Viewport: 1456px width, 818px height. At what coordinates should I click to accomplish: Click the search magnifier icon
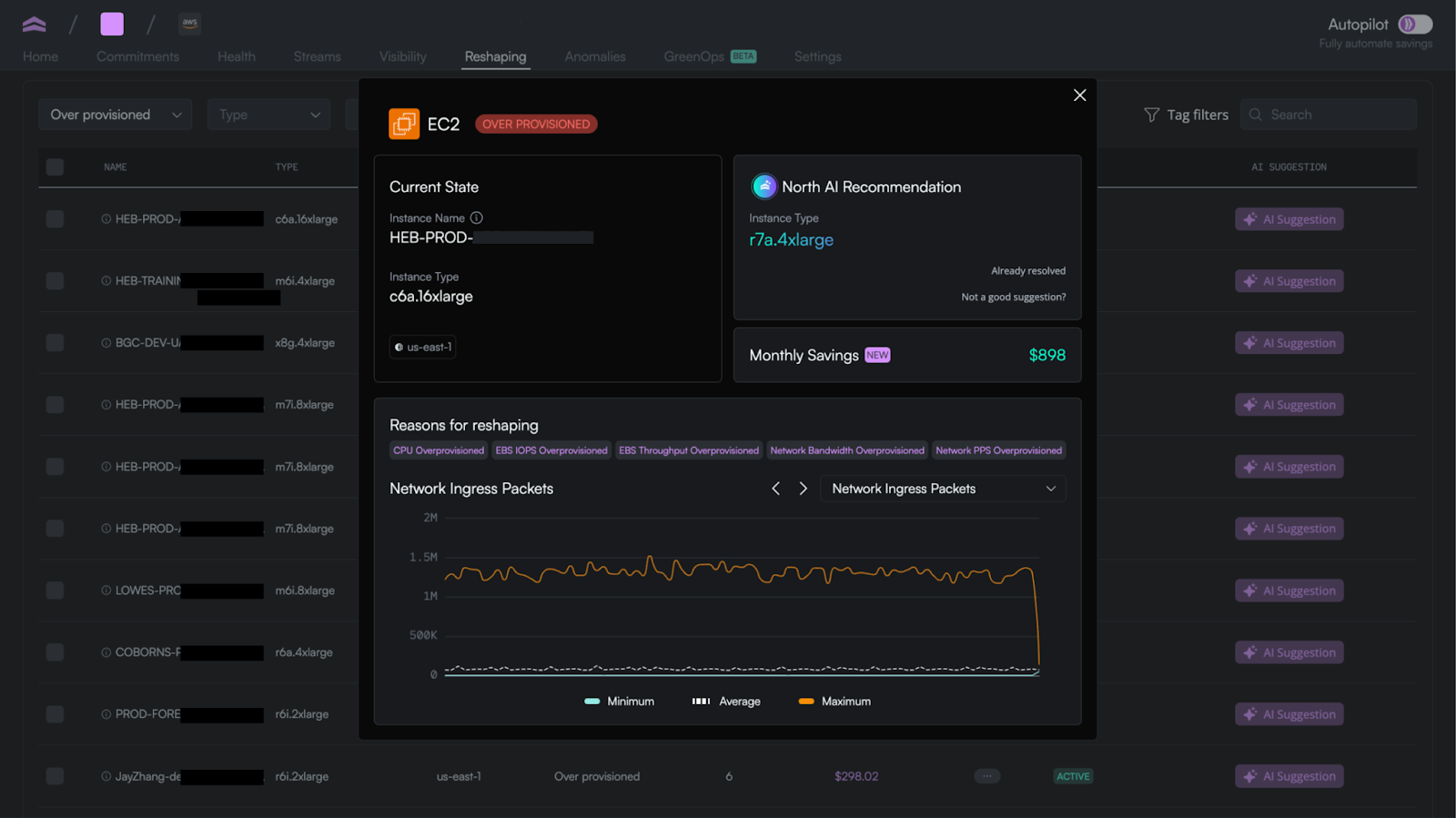point(1256,115)
